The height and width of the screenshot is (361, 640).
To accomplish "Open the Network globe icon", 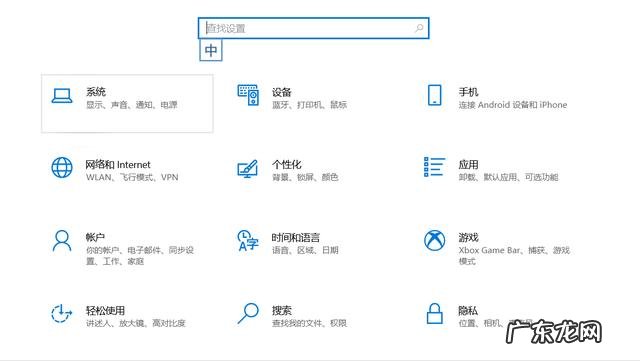I will point(62,167).
